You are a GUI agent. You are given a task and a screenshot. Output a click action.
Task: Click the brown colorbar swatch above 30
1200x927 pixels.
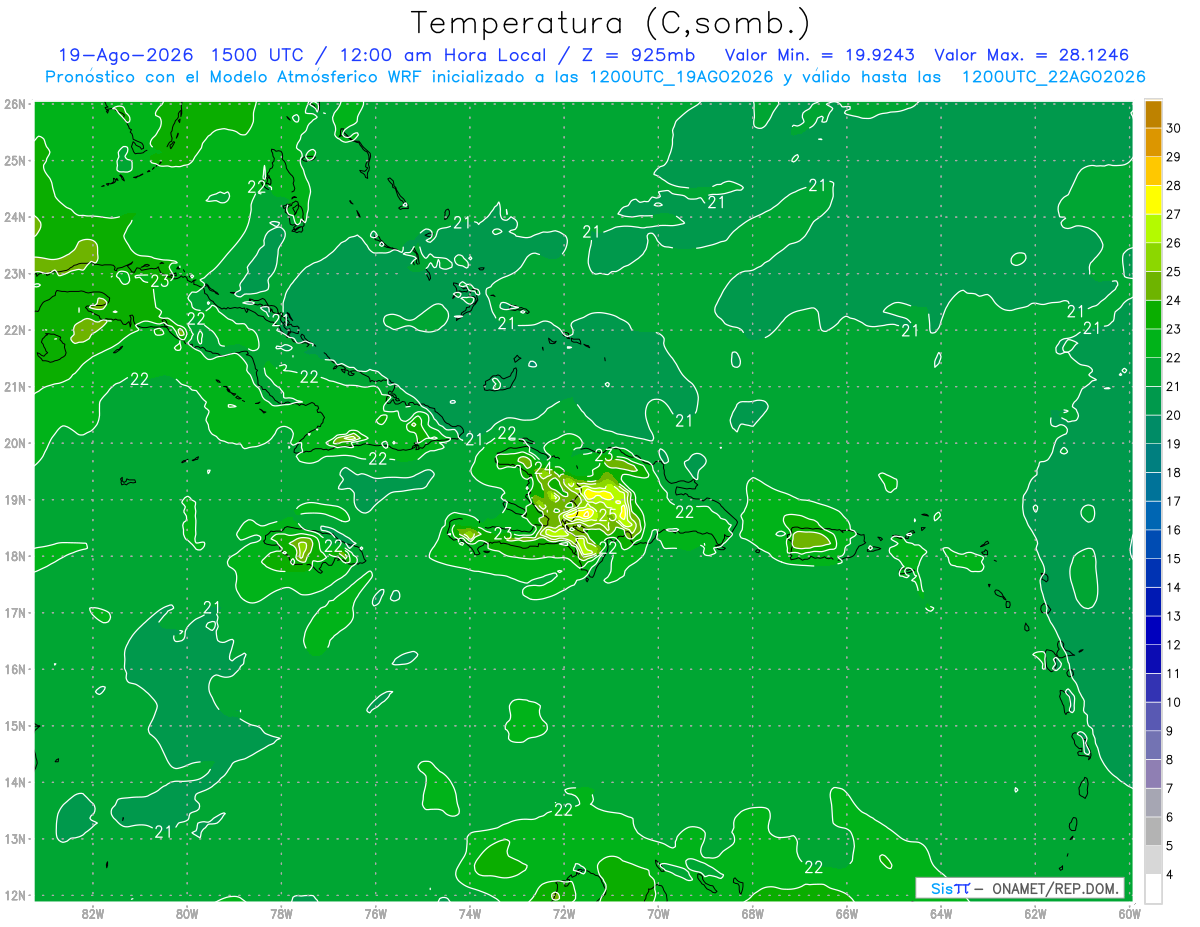pyautogui.click(x=1153, y=113)
